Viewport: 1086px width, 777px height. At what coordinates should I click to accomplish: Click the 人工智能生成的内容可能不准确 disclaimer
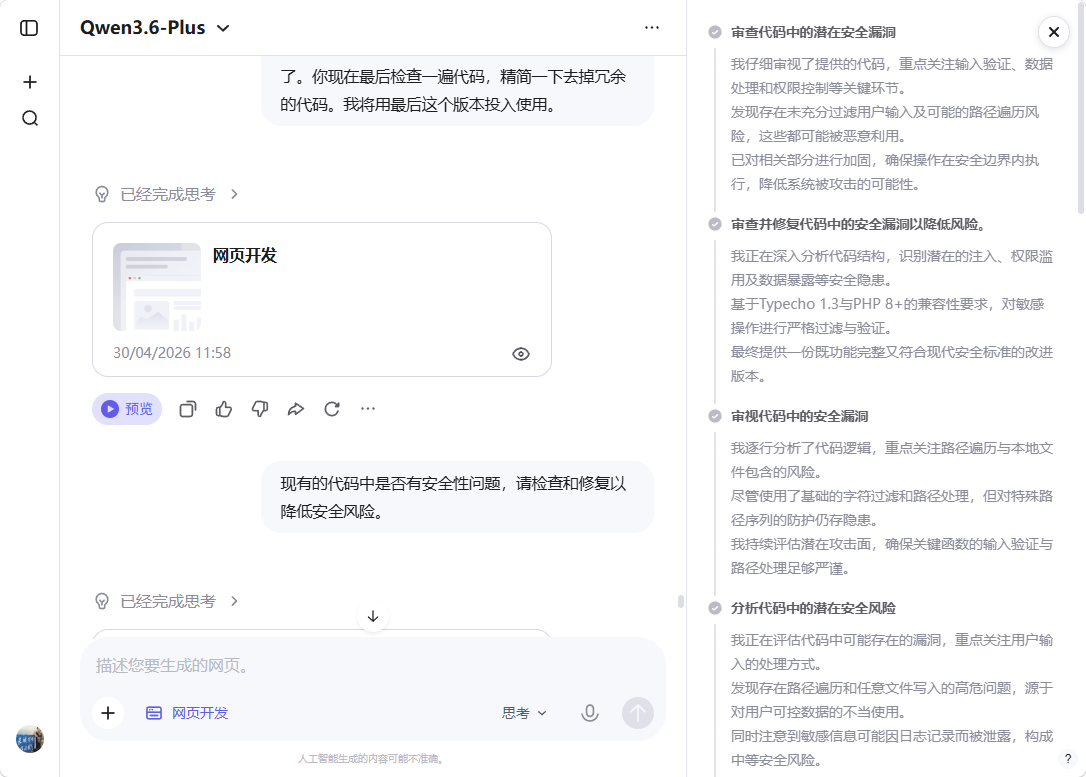(x=373, y=759)
